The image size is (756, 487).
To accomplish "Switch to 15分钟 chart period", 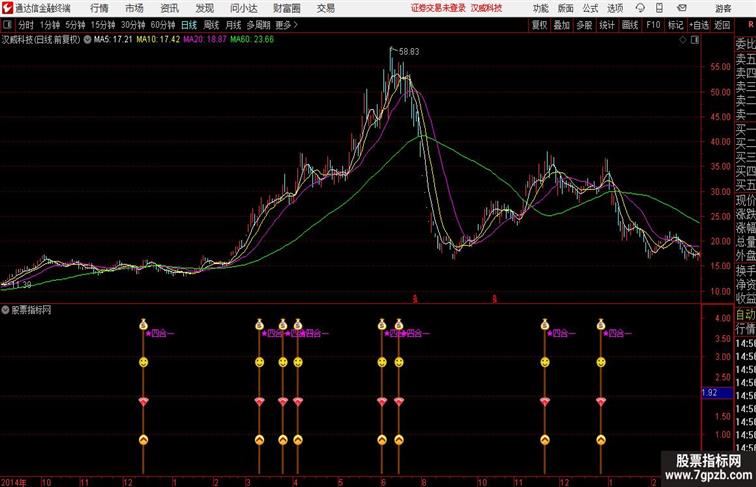I will [103, 25].
